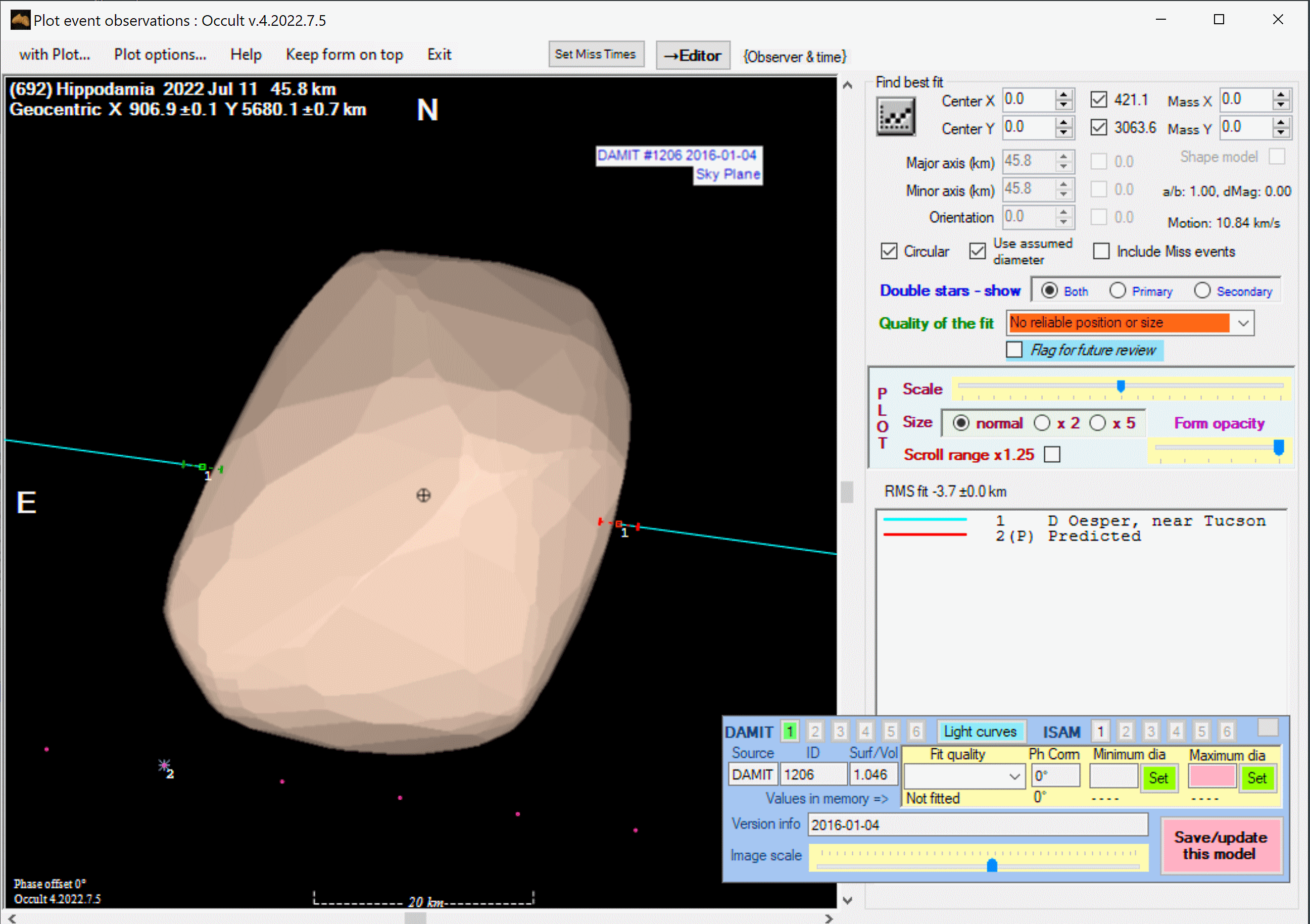
Task: Click the crosshair center marker on asteroid
Action: pos(423,495)
